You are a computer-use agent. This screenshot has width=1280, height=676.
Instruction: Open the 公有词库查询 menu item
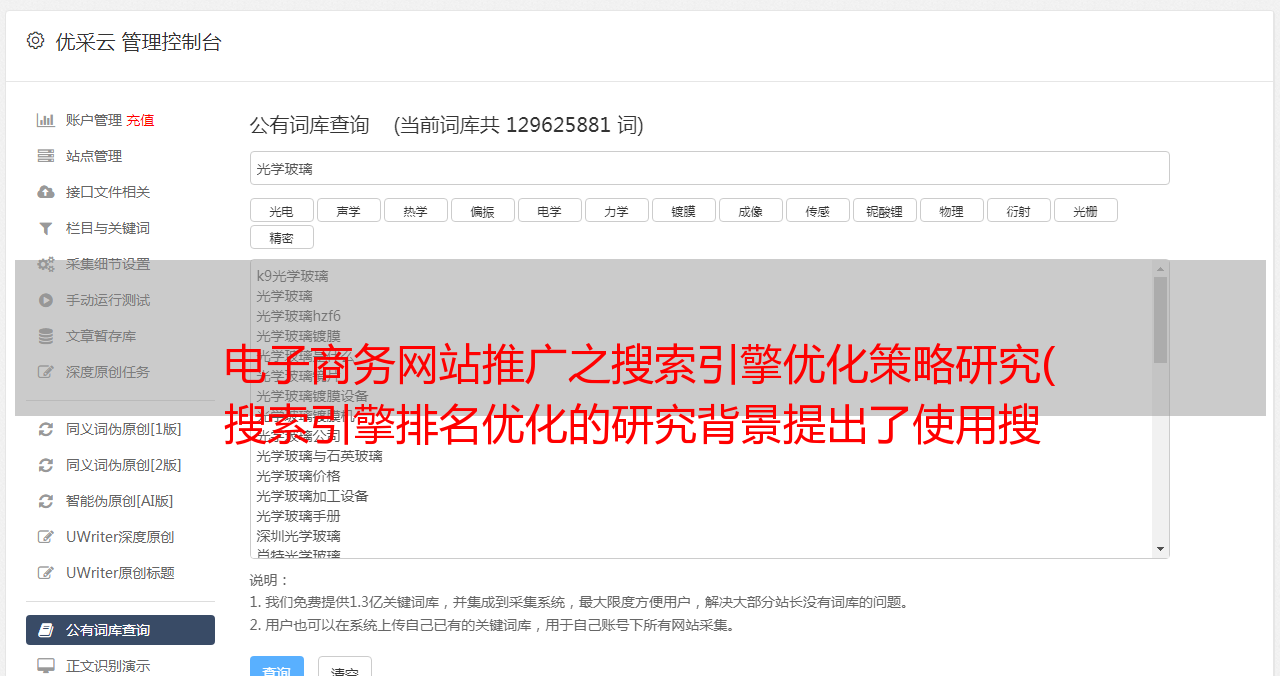(120, 630)
